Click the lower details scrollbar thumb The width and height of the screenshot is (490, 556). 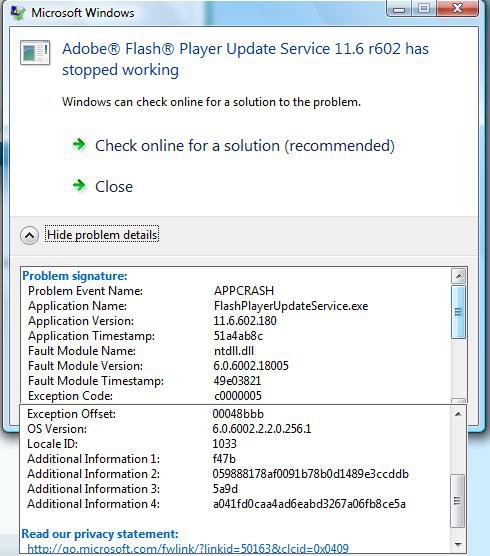[x=457, y=501]
